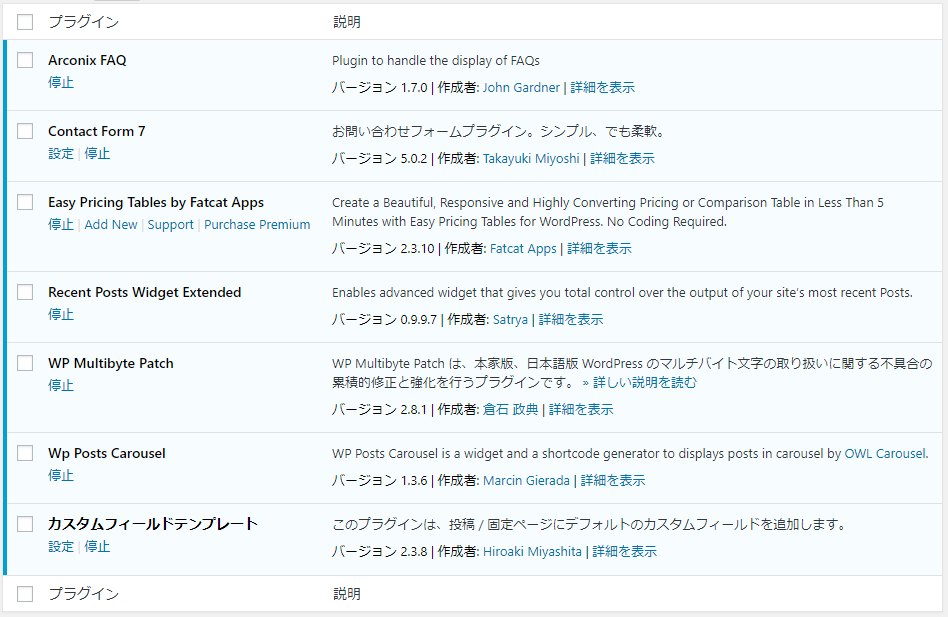948x617 pixels.
Task: Click the Recent Posts Widget Extended title
Action: click(x=144, y=292)
